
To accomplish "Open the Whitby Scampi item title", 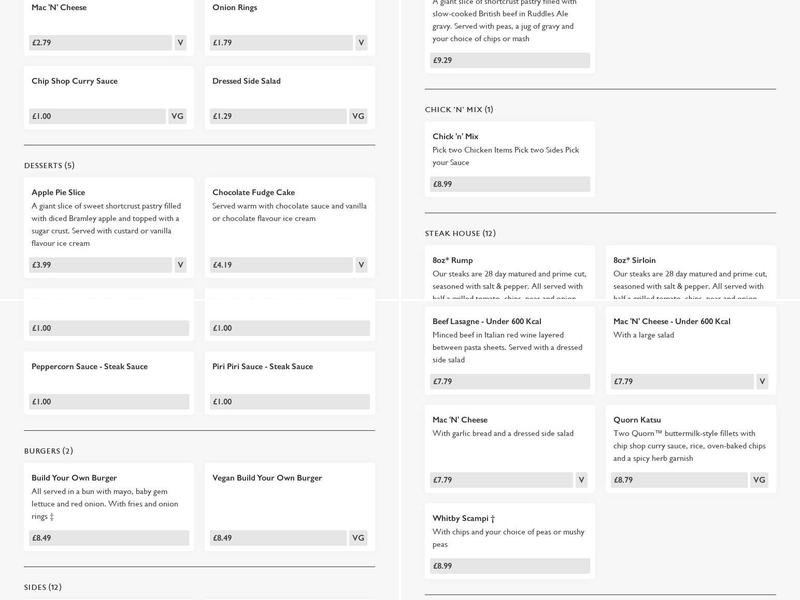I will (x=464, y=518).
